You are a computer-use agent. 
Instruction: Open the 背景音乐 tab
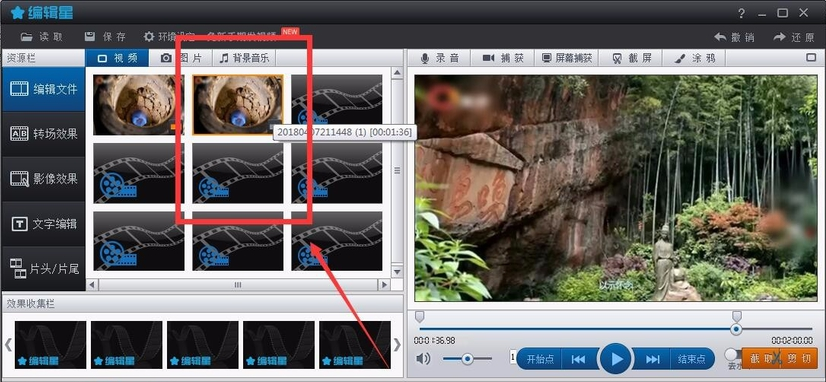click(x=244, y=58)
